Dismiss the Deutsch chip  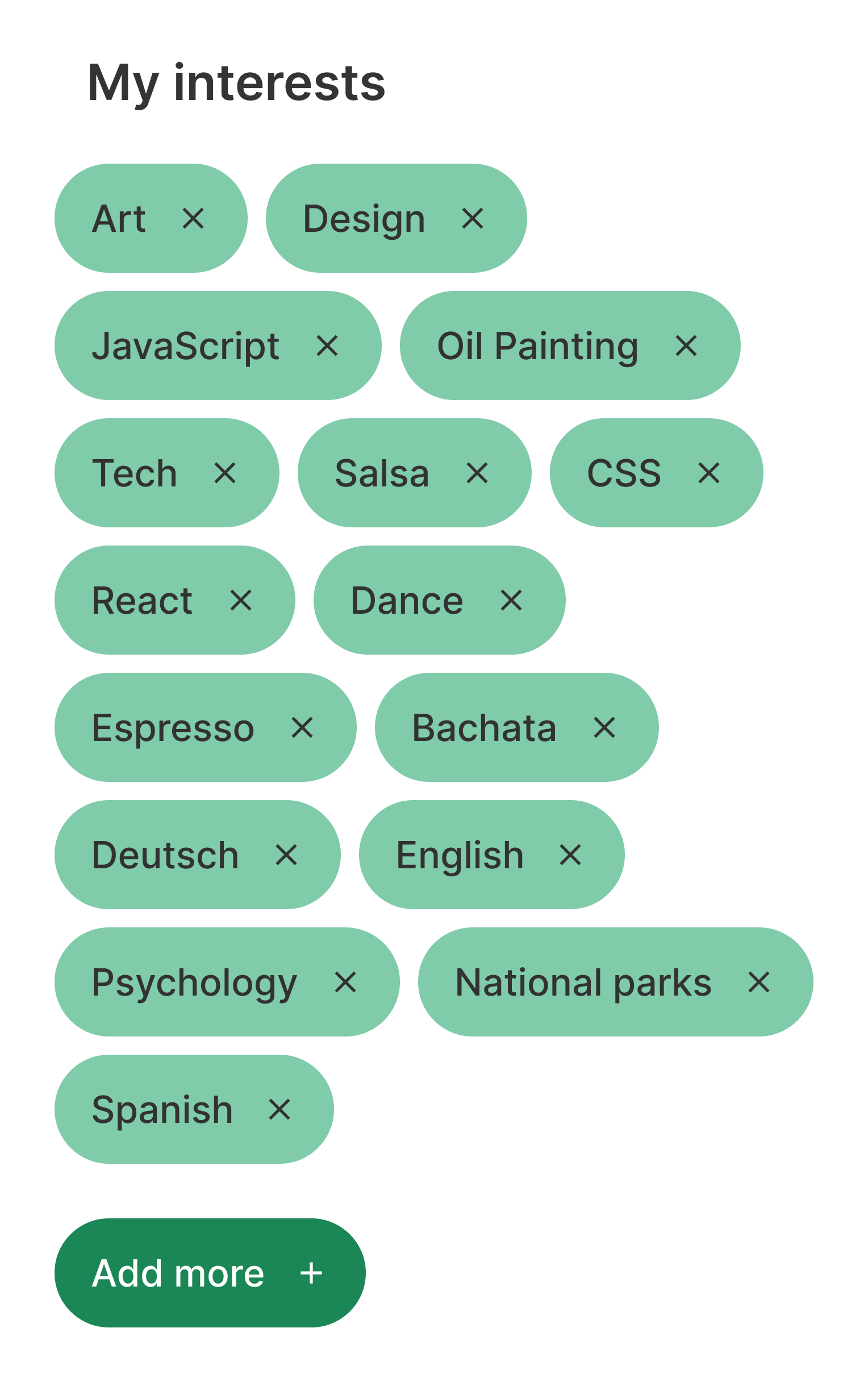point(286,855)
